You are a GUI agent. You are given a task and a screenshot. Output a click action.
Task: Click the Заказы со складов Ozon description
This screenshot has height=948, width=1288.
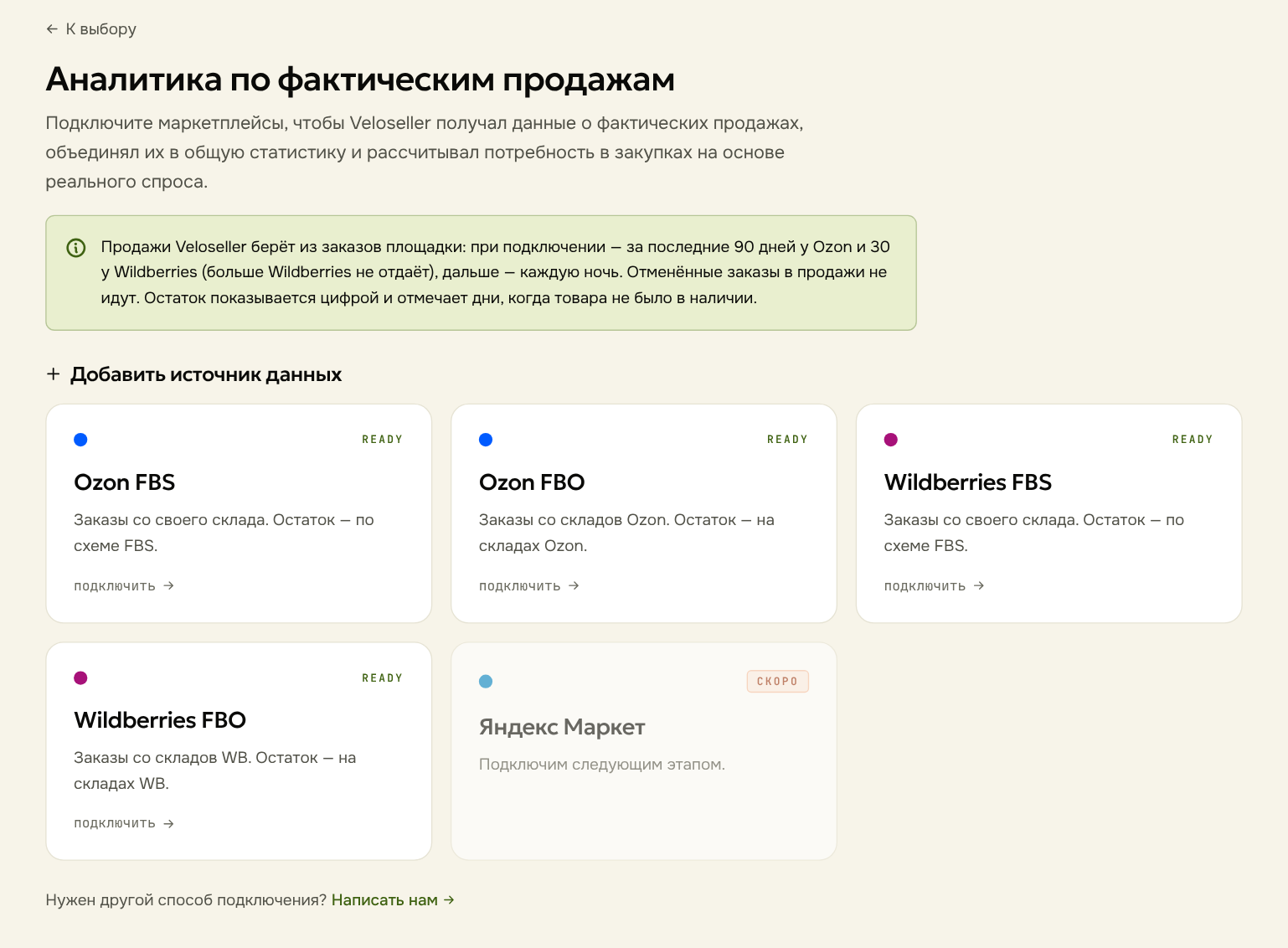tap(626, 533)
